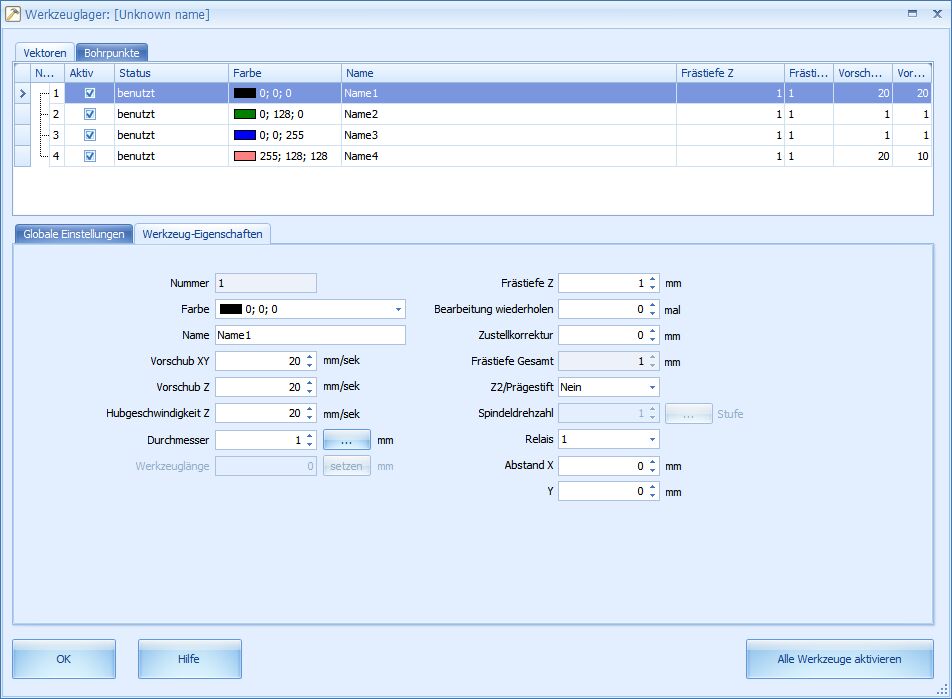Toggle Aktiv checkbox for Name3 row
This screenshot has width=952, height=699.
tap(90, 135)
